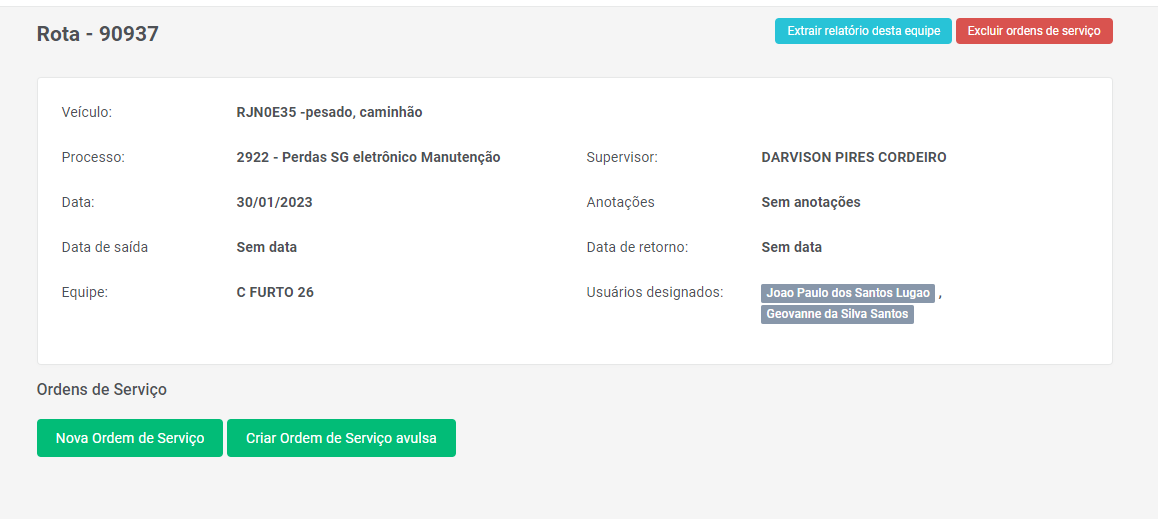The width and height of the screenshot is (1158, 519).
Task: Click the Sem data value beside Data de retorno
Action: pos(791,247)
